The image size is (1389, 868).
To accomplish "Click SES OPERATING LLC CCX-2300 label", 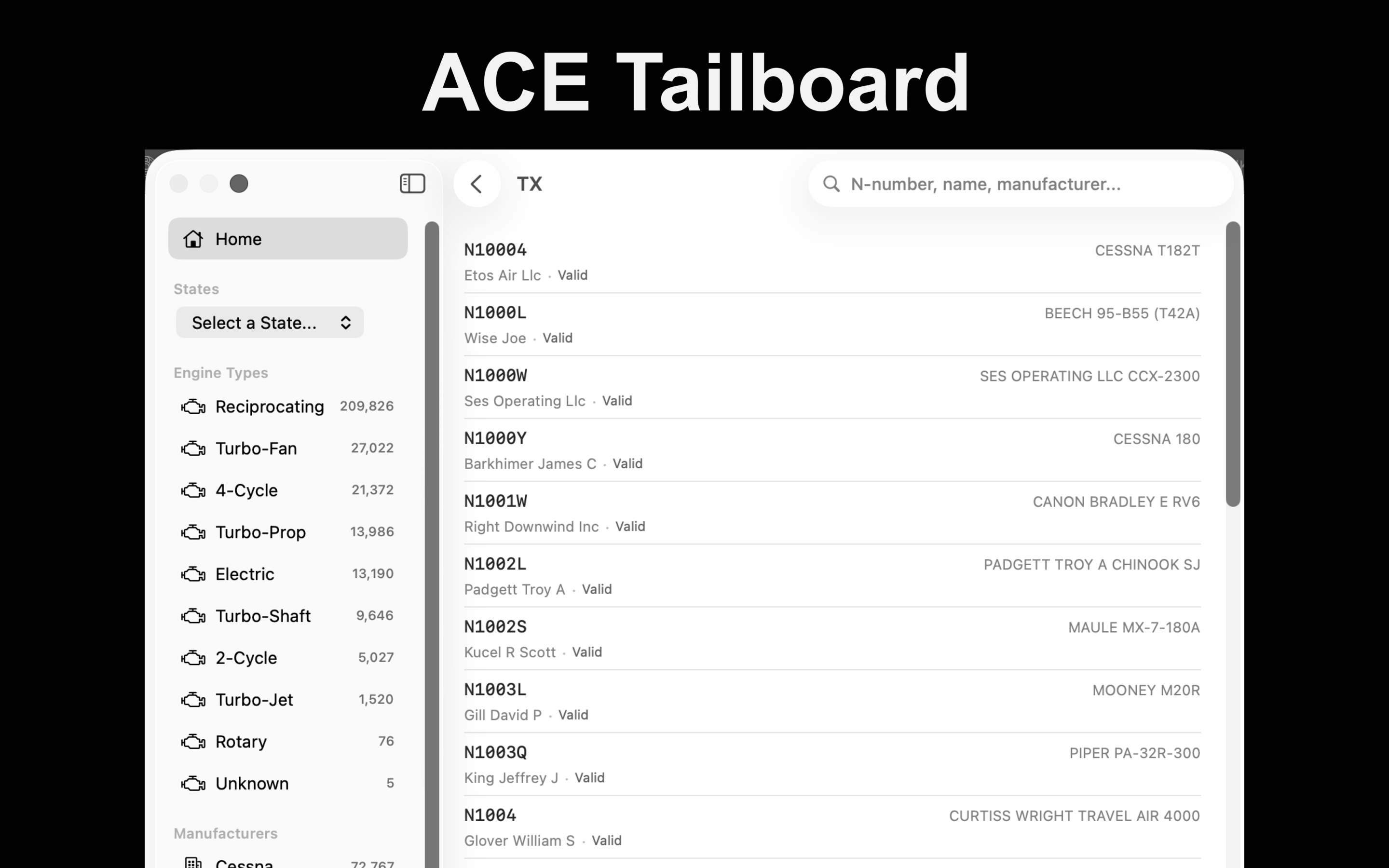I will [1090, 377].
